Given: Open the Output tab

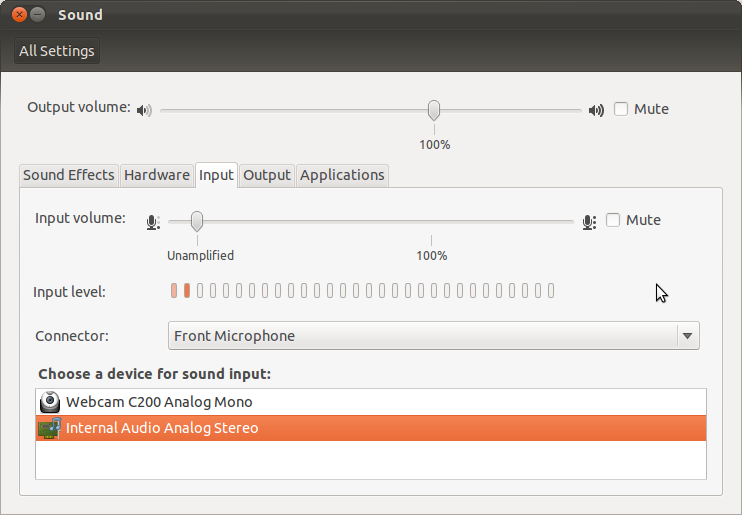Looking at the screenshot, I should (x=267, y=175).
